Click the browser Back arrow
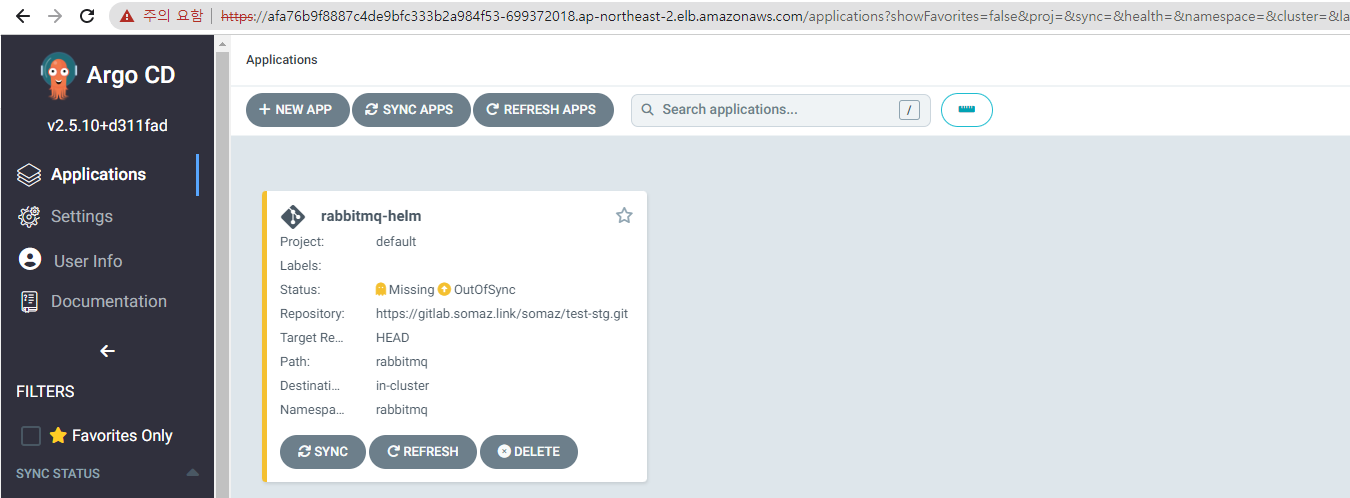1350x498 pixels. [x=22, y=16]
